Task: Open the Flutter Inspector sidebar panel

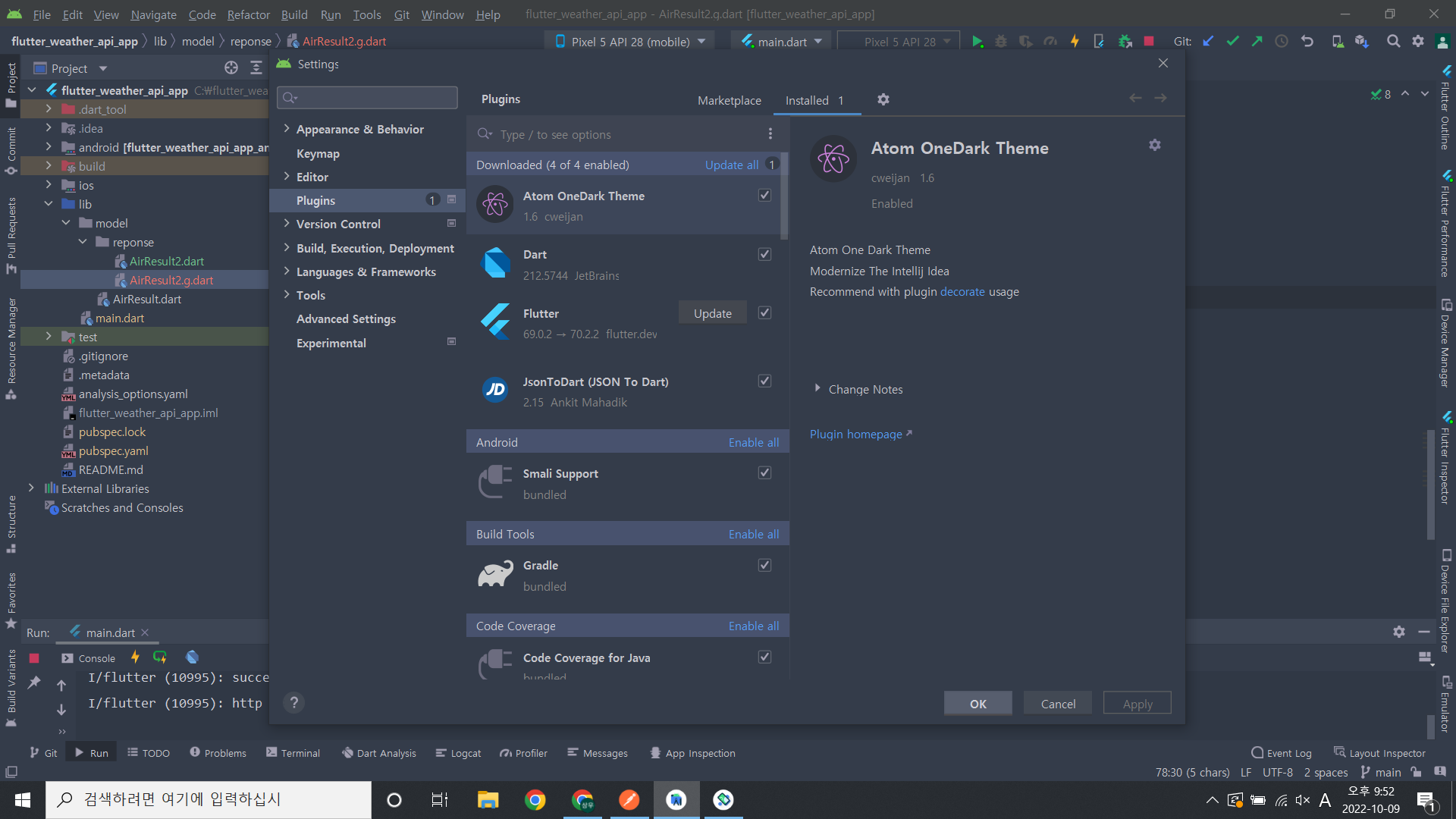Action: point(1447,463)
